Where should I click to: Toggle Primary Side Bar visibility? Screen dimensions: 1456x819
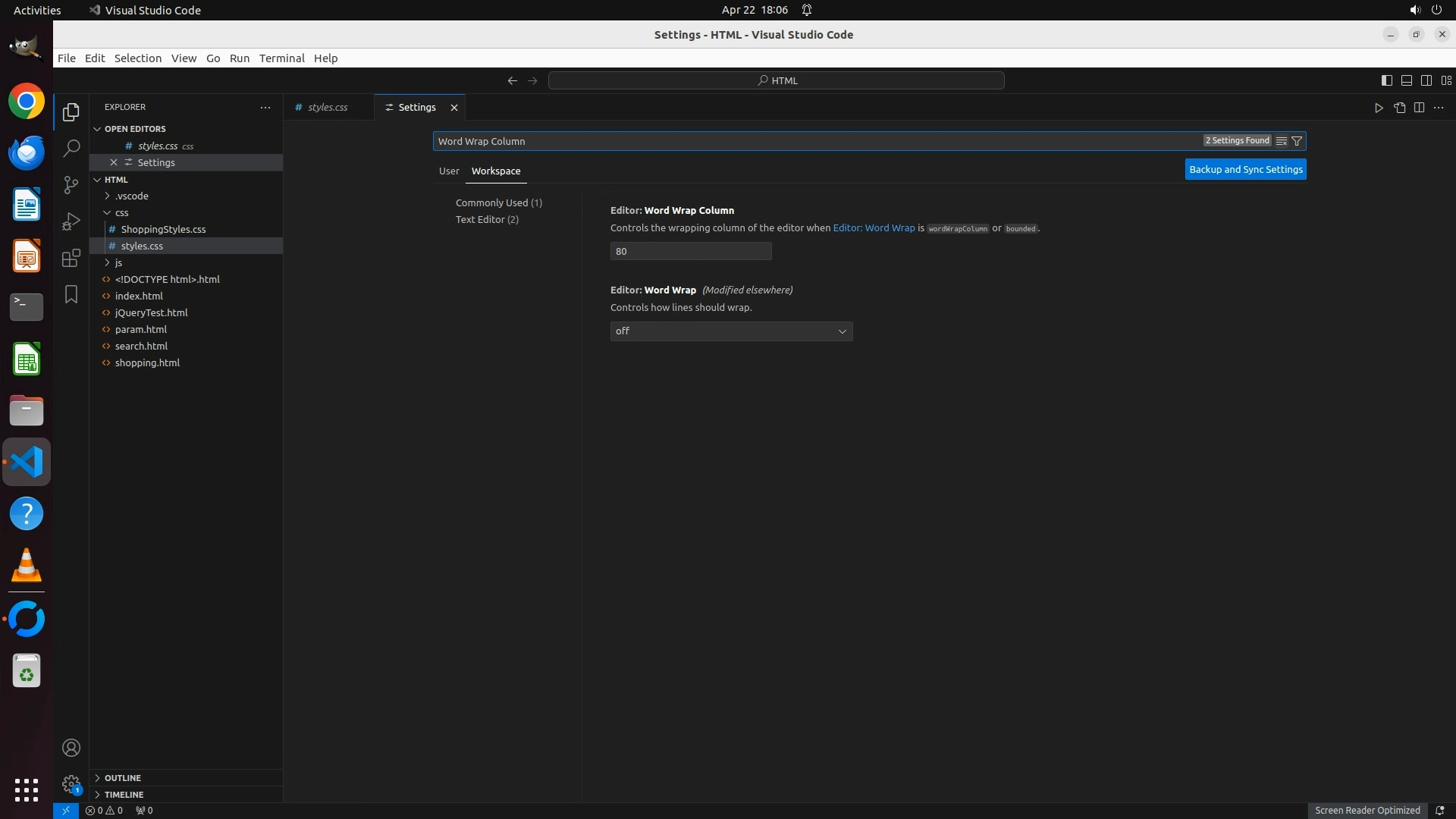point(1386,80)
